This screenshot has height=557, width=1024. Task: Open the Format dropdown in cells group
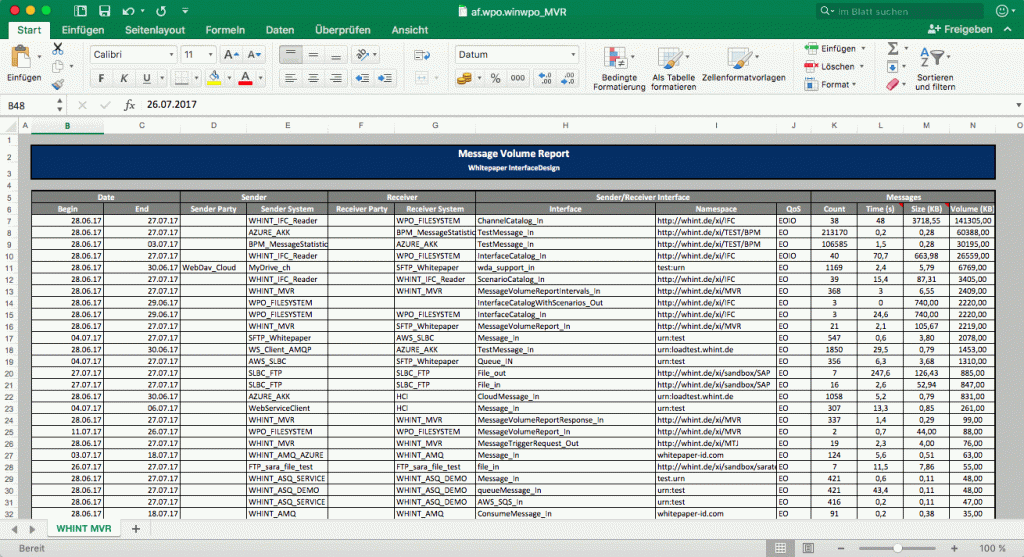click(x=831, y=84)
